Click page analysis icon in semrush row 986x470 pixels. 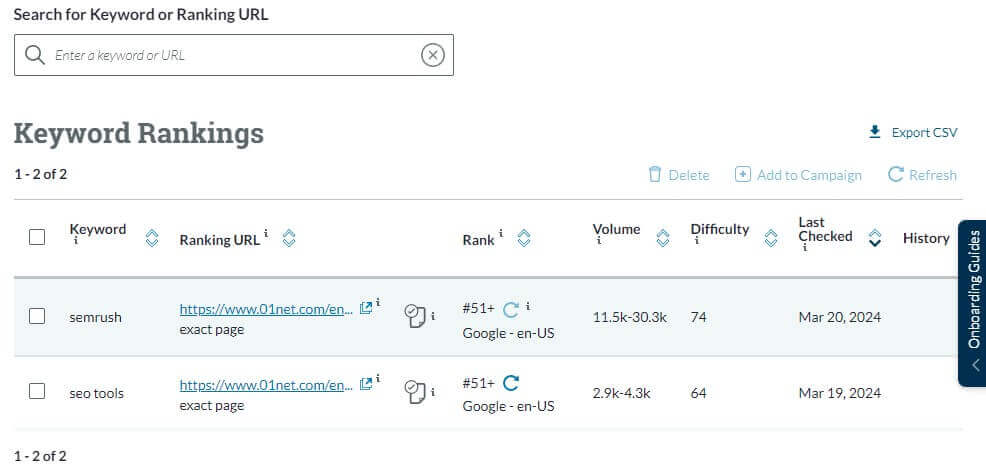point(414,316)
